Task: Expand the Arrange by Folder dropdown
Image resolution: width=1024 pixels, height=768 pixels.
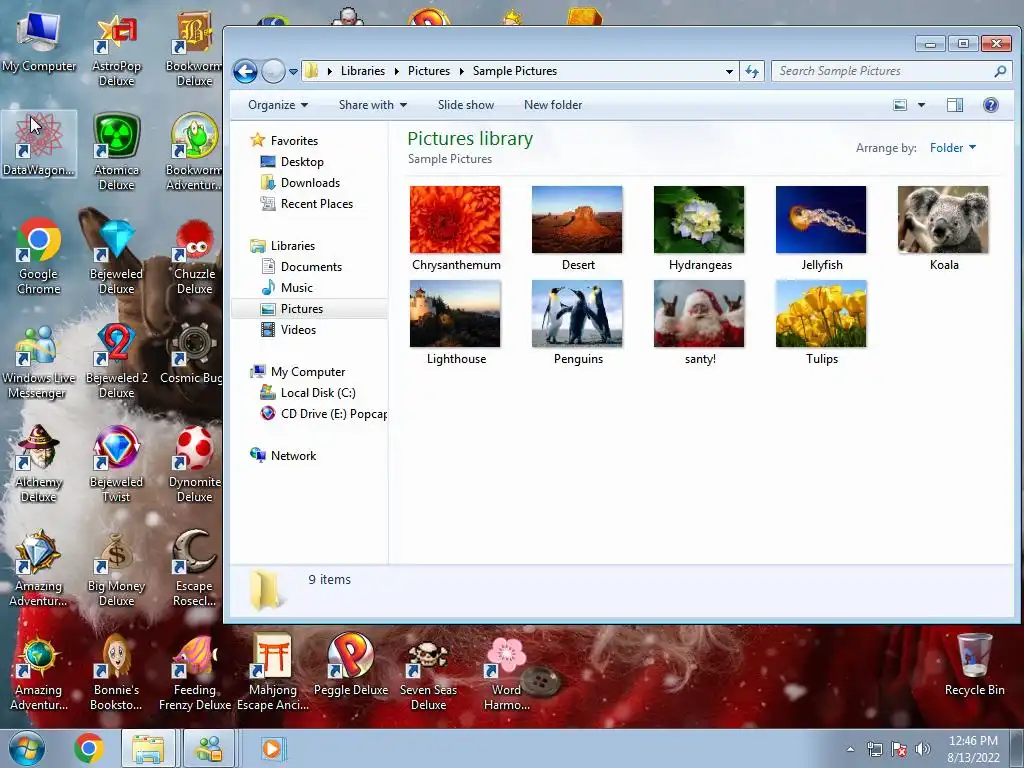Action: pyautogui.click(x=953, y=148)
